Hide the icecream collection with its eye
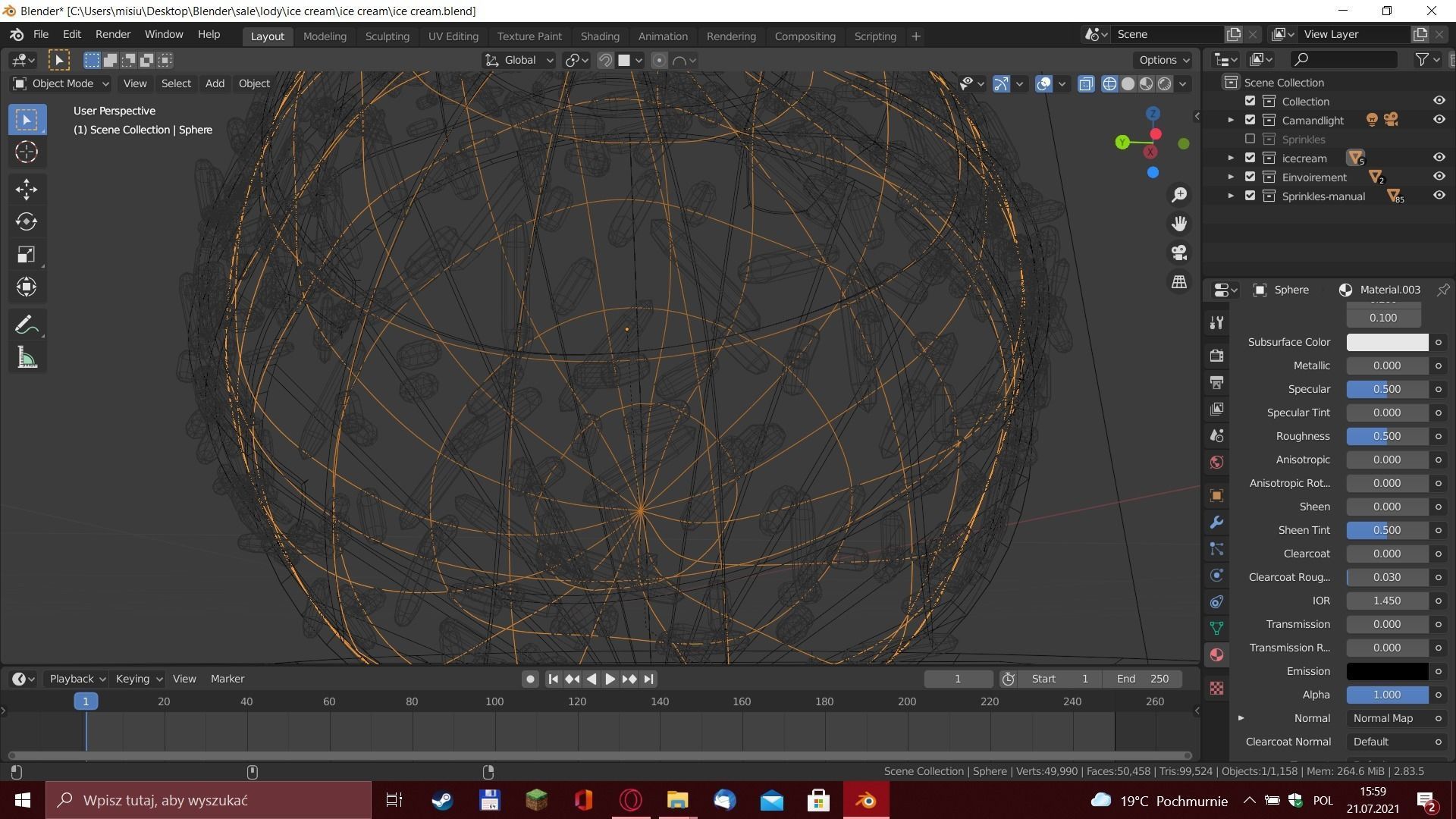 pos(1439,158)
